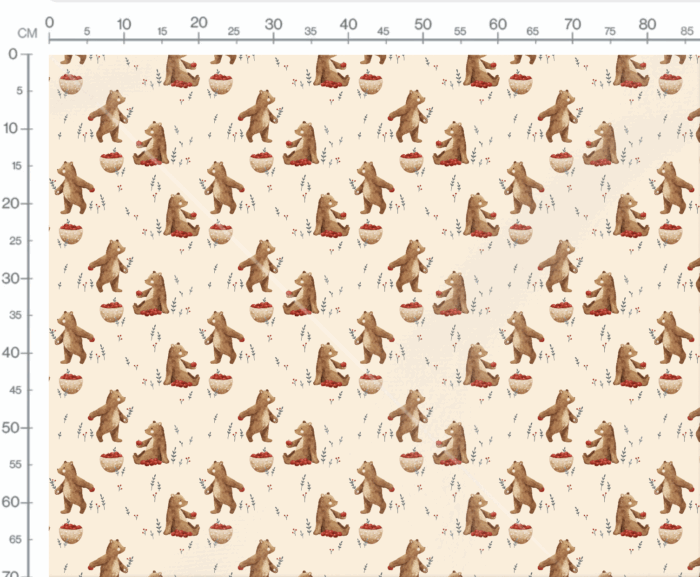
Task: Select the 40 mark on the top ruler
Action: click(348, 24)
